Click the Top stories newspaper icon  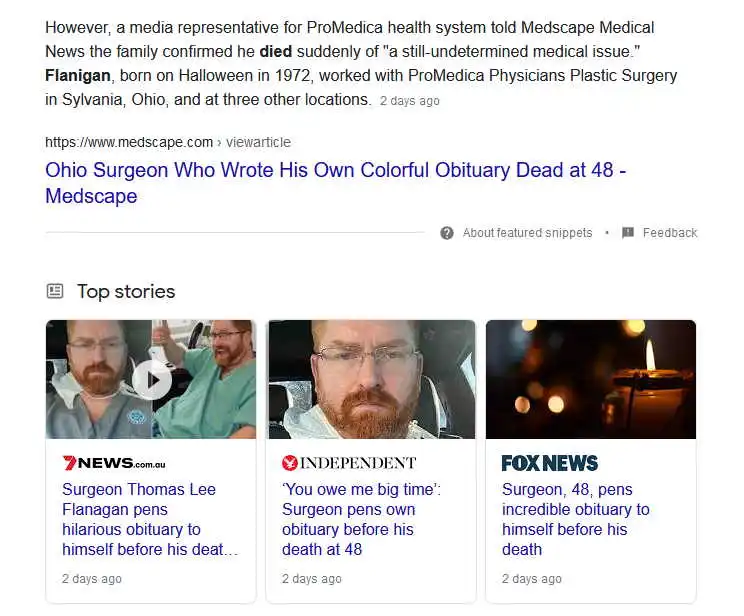pos(55,291)
